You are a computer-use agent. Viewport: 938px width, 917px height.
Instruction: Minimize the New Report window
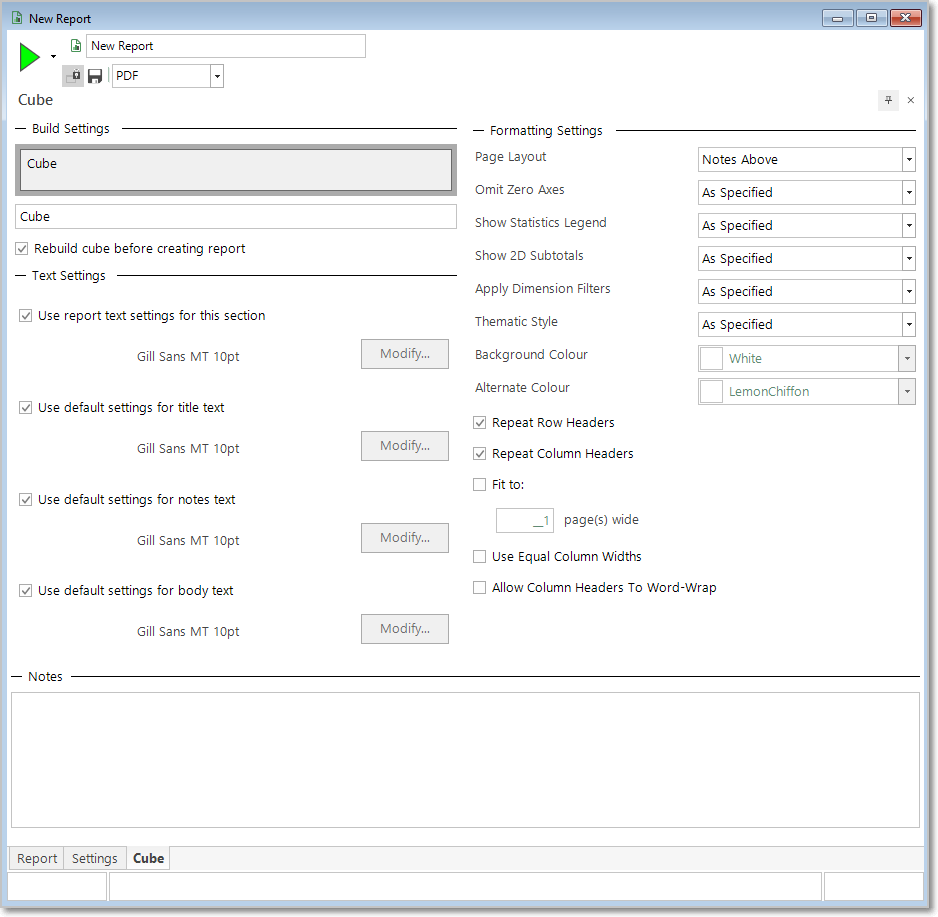pos(838,19)
